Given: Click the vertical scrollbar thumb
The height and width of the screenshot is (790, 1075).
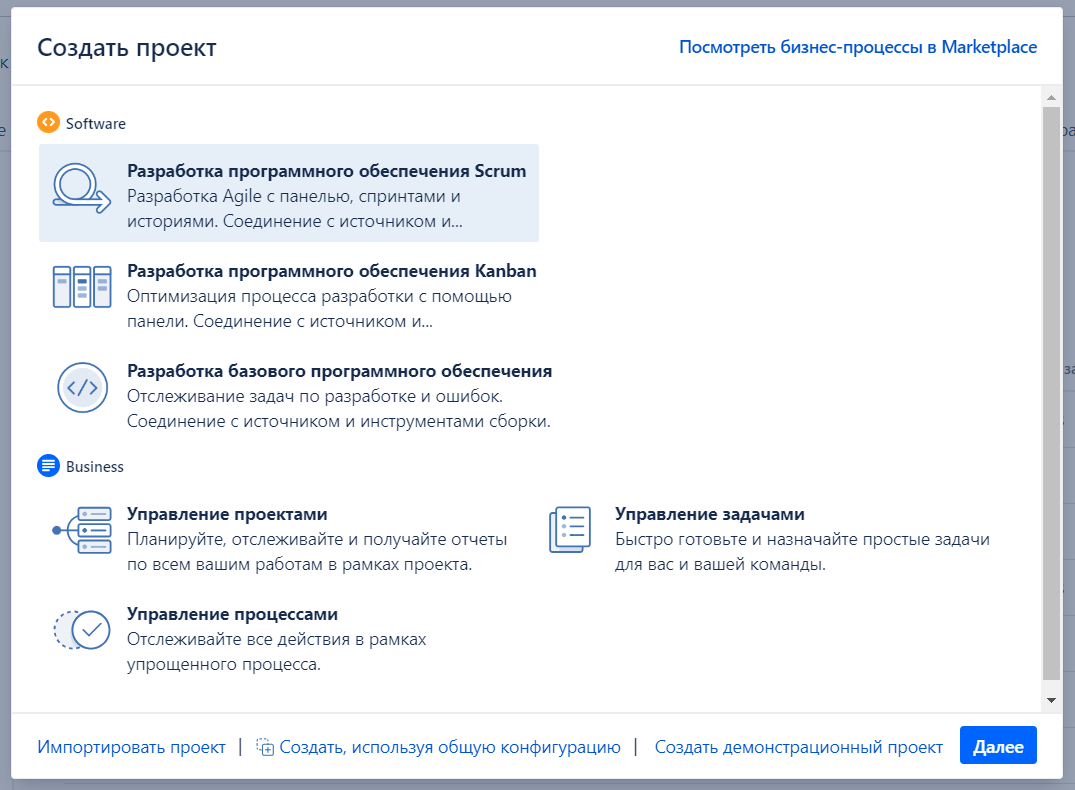Looking at the screenshot, I should tap(1051, 393).
